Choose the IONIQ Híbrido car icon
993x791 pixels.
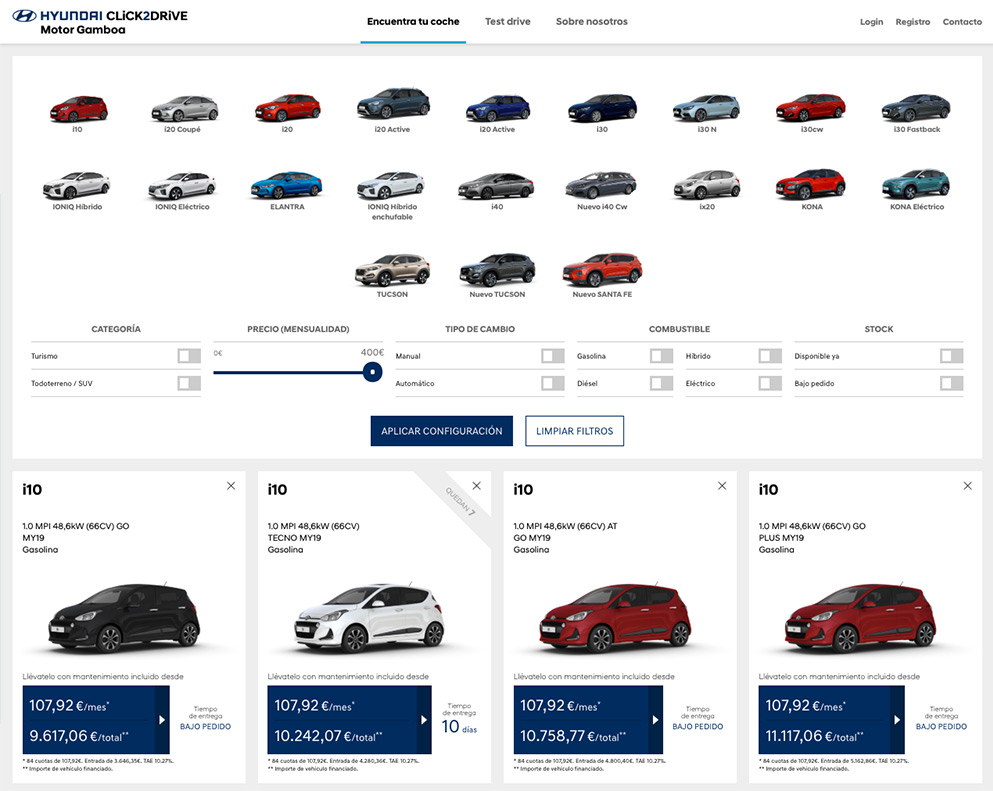click(76, 185)
